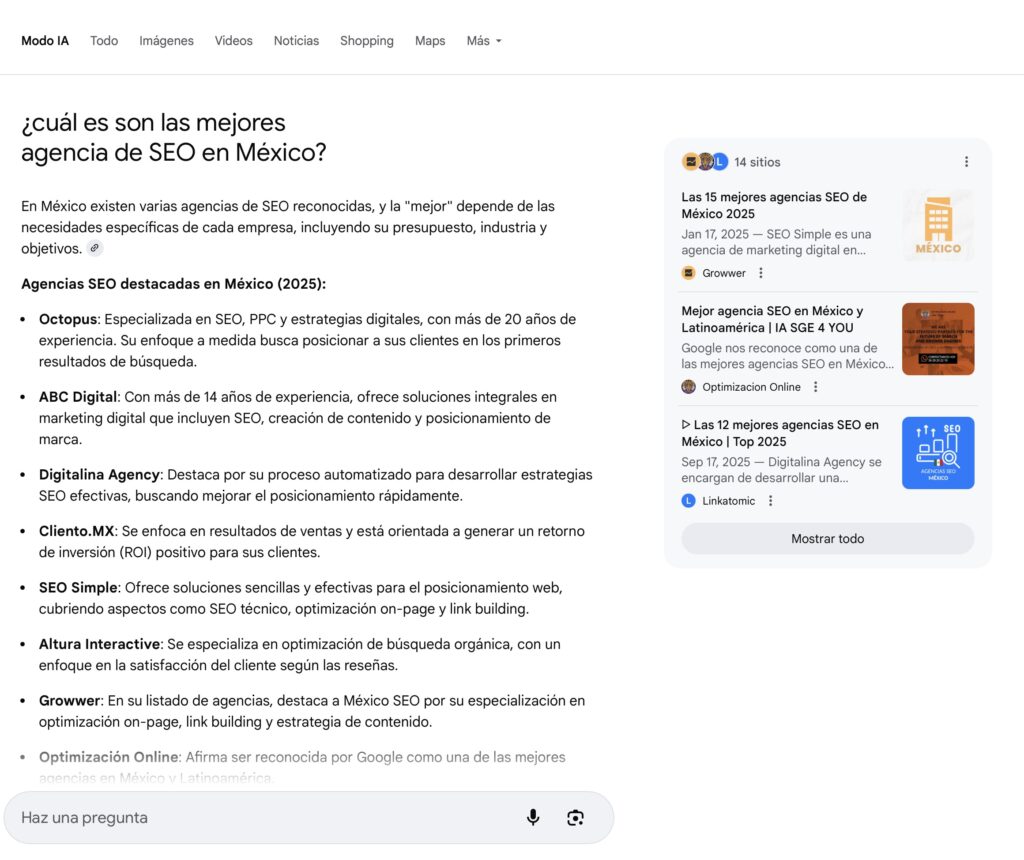Open the three-dot menu beside Growwer
The height and width of the screenshot is (860, 1024).
[761, 272]
